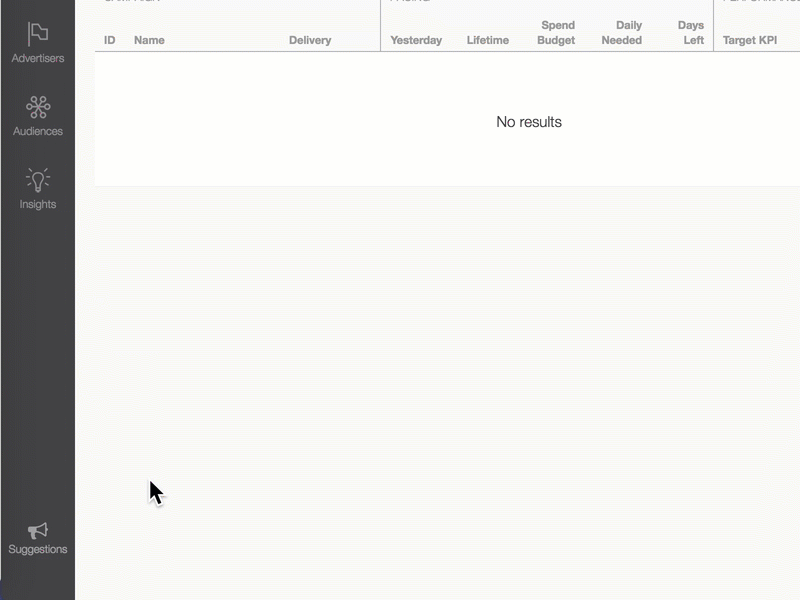Viewport: 800px width, 600px height.
Task: Sort by the Spend Budget column
Action: 556,33
